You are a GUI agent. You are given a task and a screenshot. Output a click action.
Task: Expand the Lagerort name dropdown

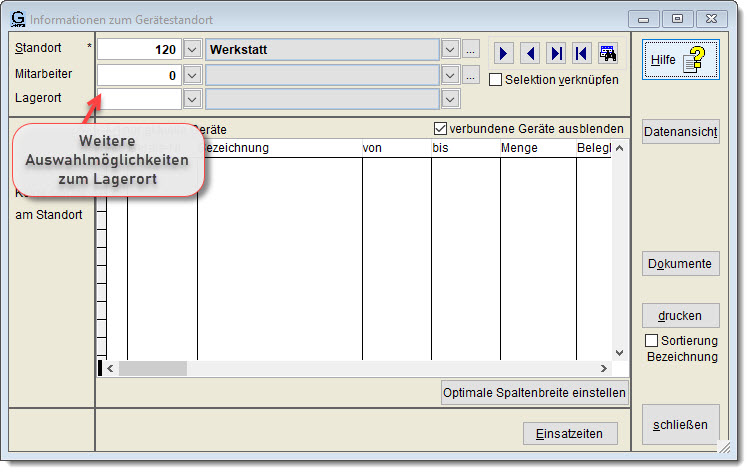pyautogui.click(x=450, y=99)
